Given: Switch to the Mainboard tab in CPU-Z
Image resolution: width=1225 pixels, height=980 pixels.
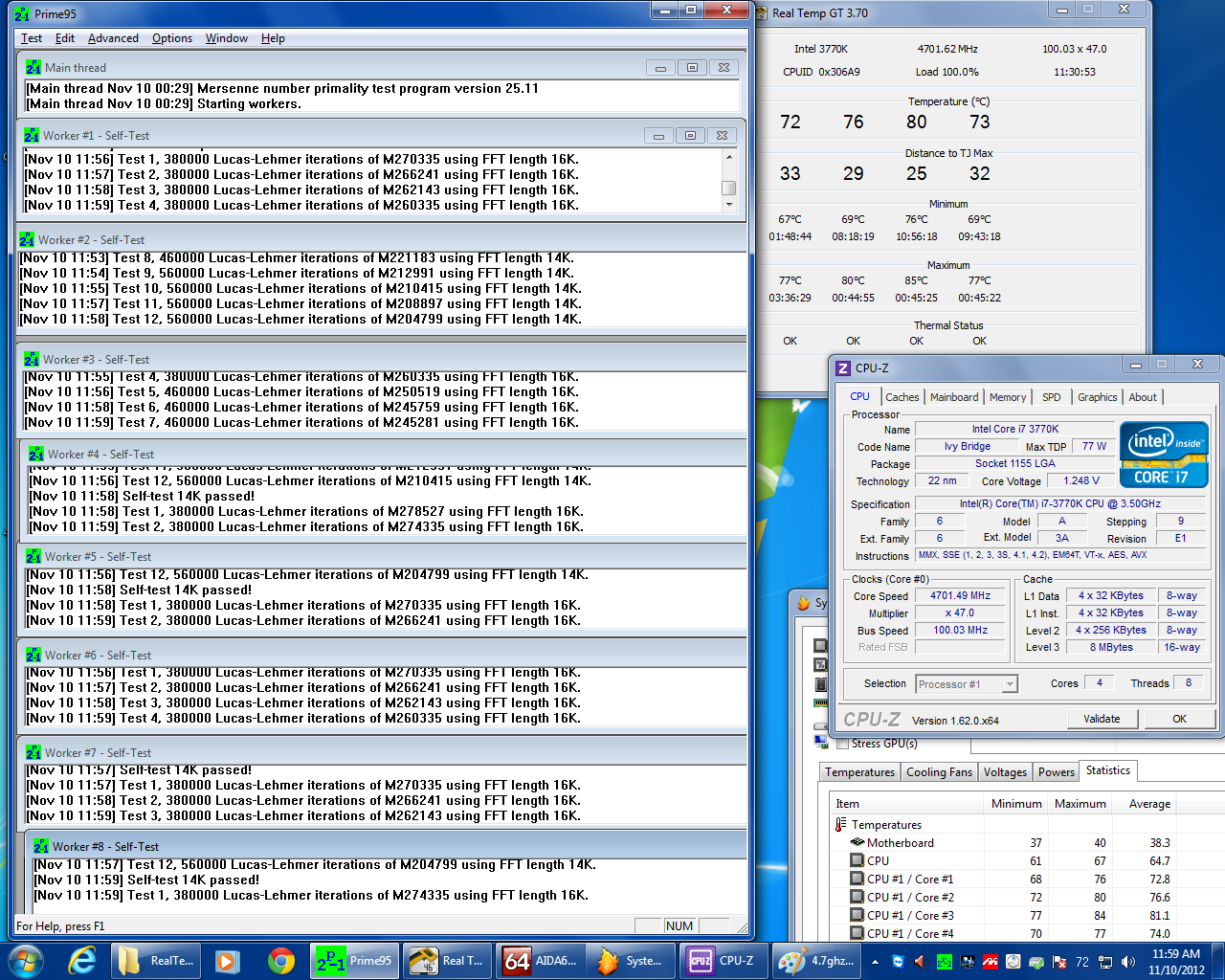Looking at the screenshot, I should pyautogui.click(x=954, y=397).
